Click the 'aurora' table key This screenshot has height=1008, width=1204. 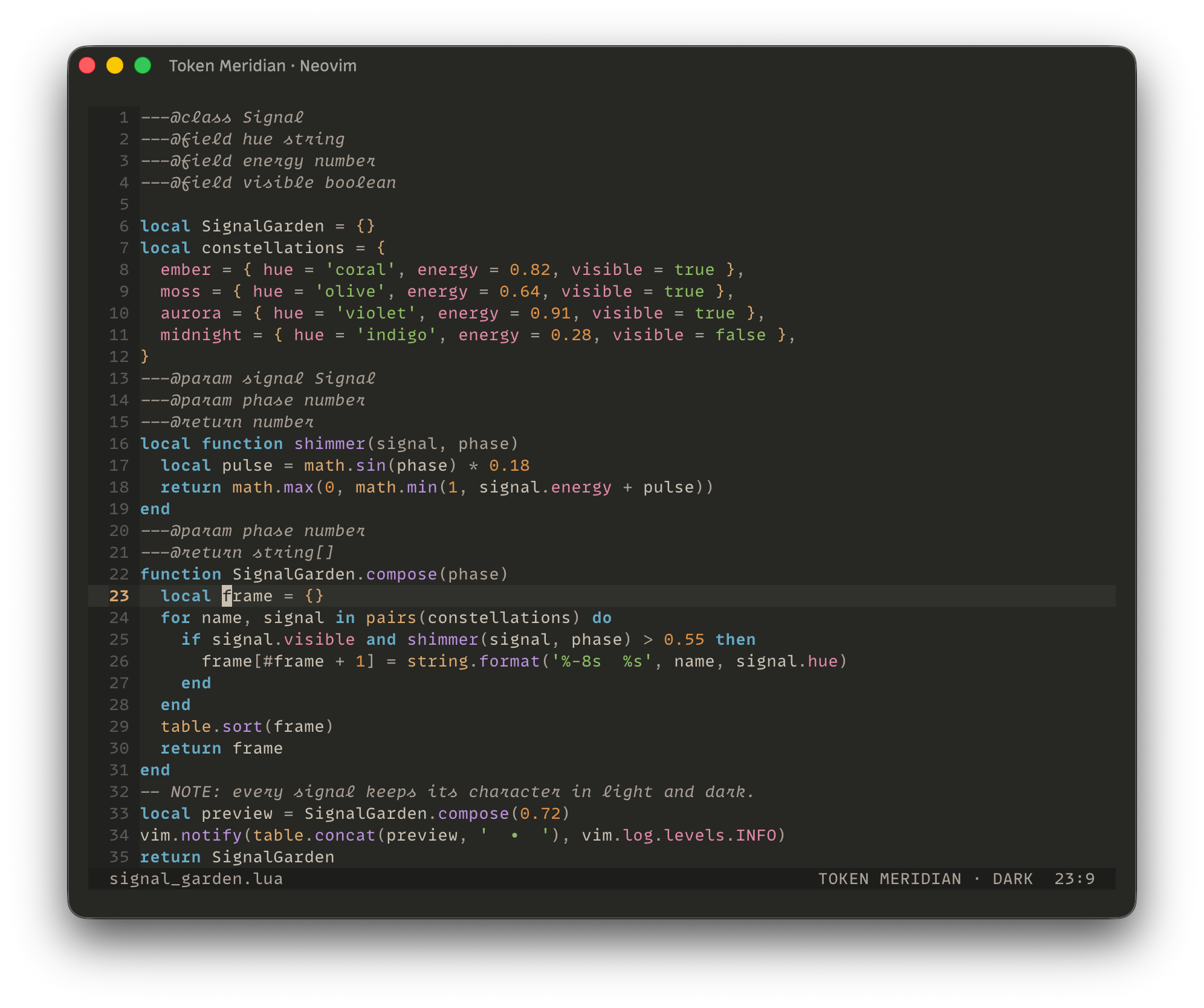(191, 313)
